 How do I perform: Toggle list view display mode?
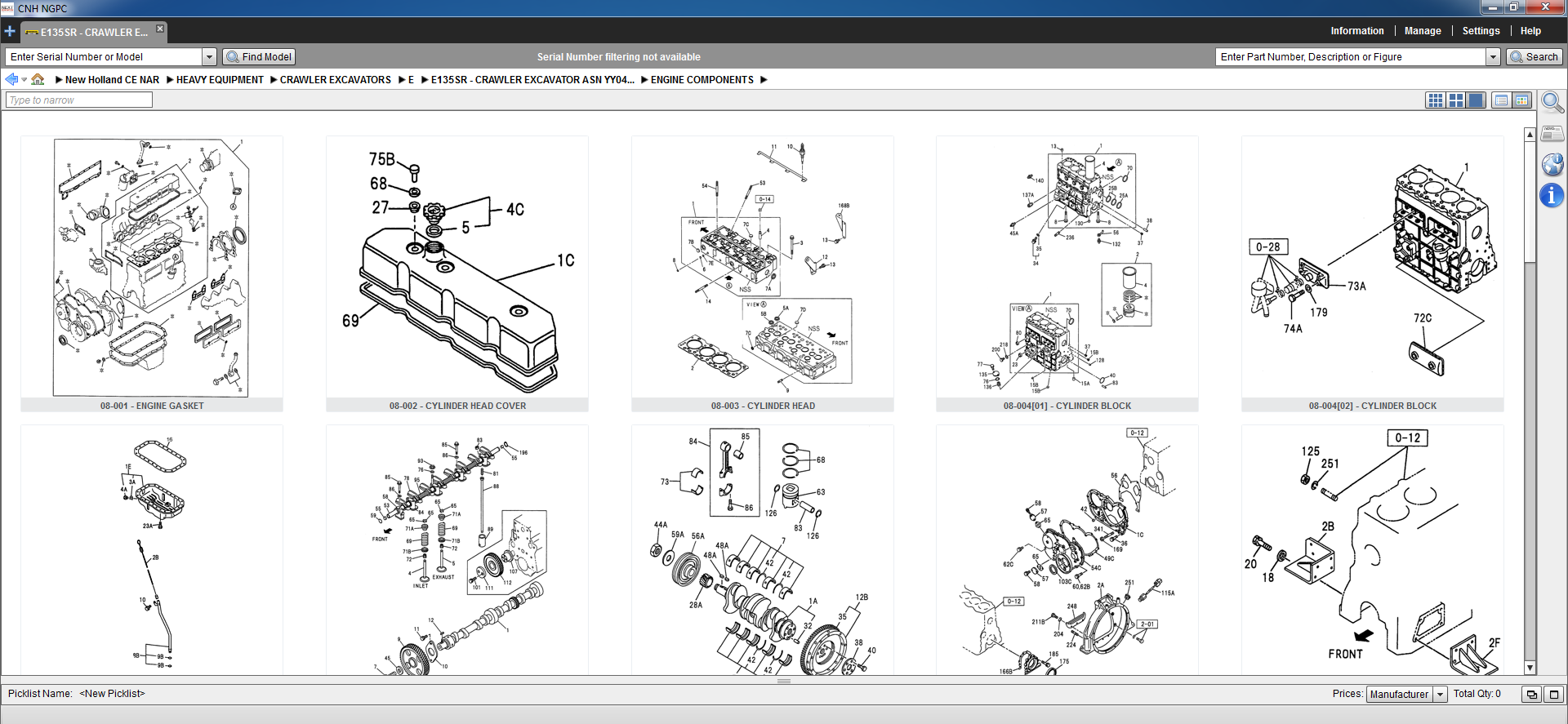click(x=1501, y=100)
